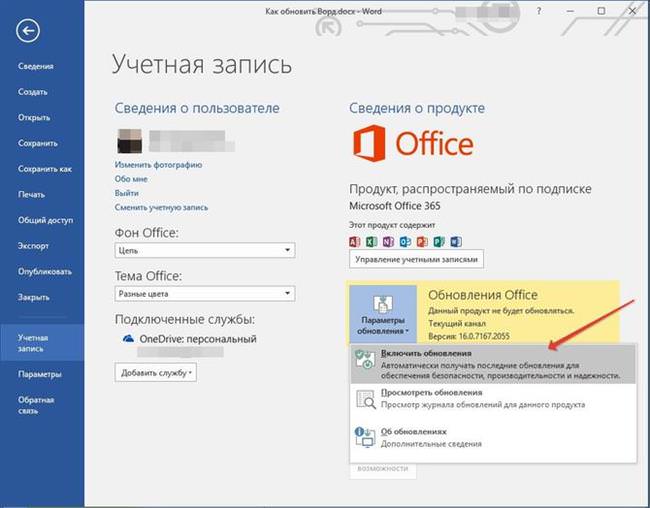Click the back arrow circle icon

coord(28,30)
